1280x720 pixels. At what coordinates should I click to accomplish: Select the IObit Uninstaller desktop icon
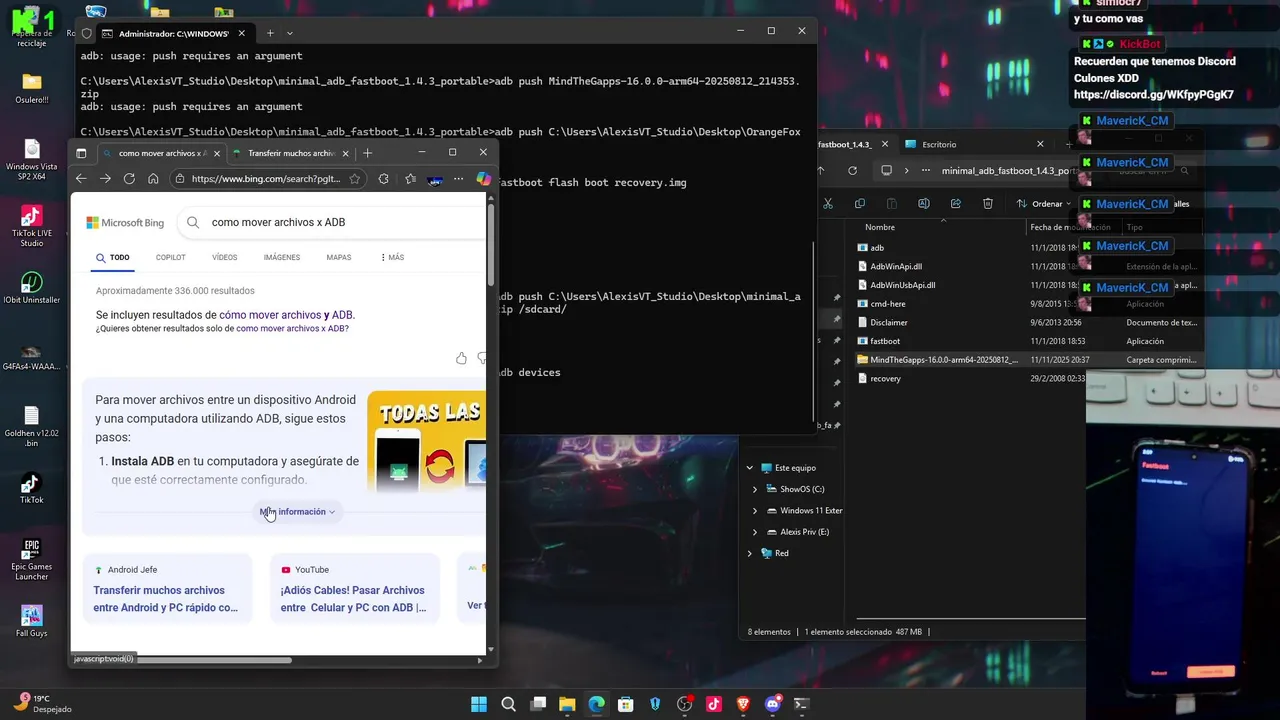click(32, 288)
